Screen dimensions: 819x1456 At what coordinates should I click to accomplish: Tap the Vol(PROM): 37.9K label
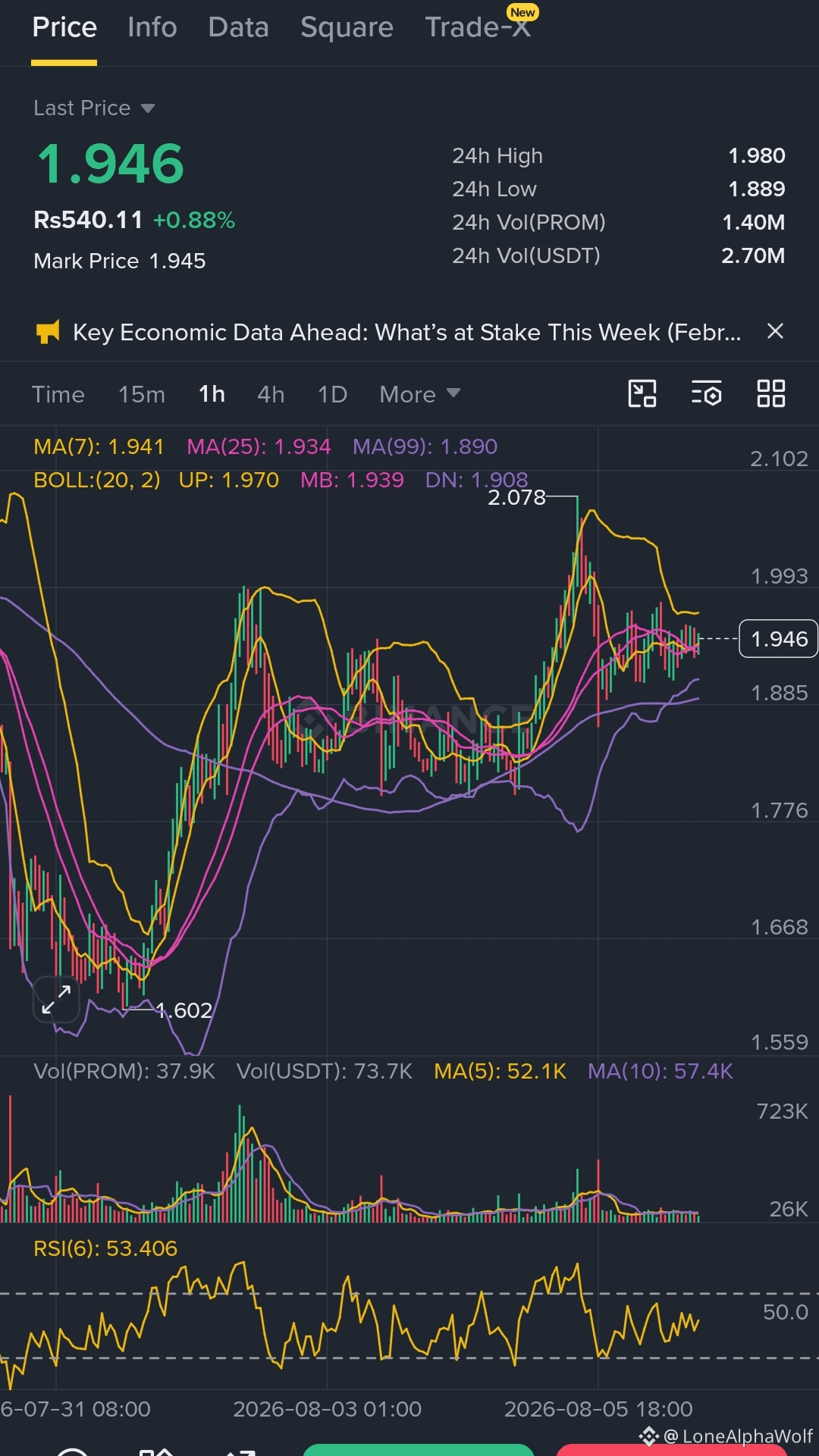(124, 1071)
